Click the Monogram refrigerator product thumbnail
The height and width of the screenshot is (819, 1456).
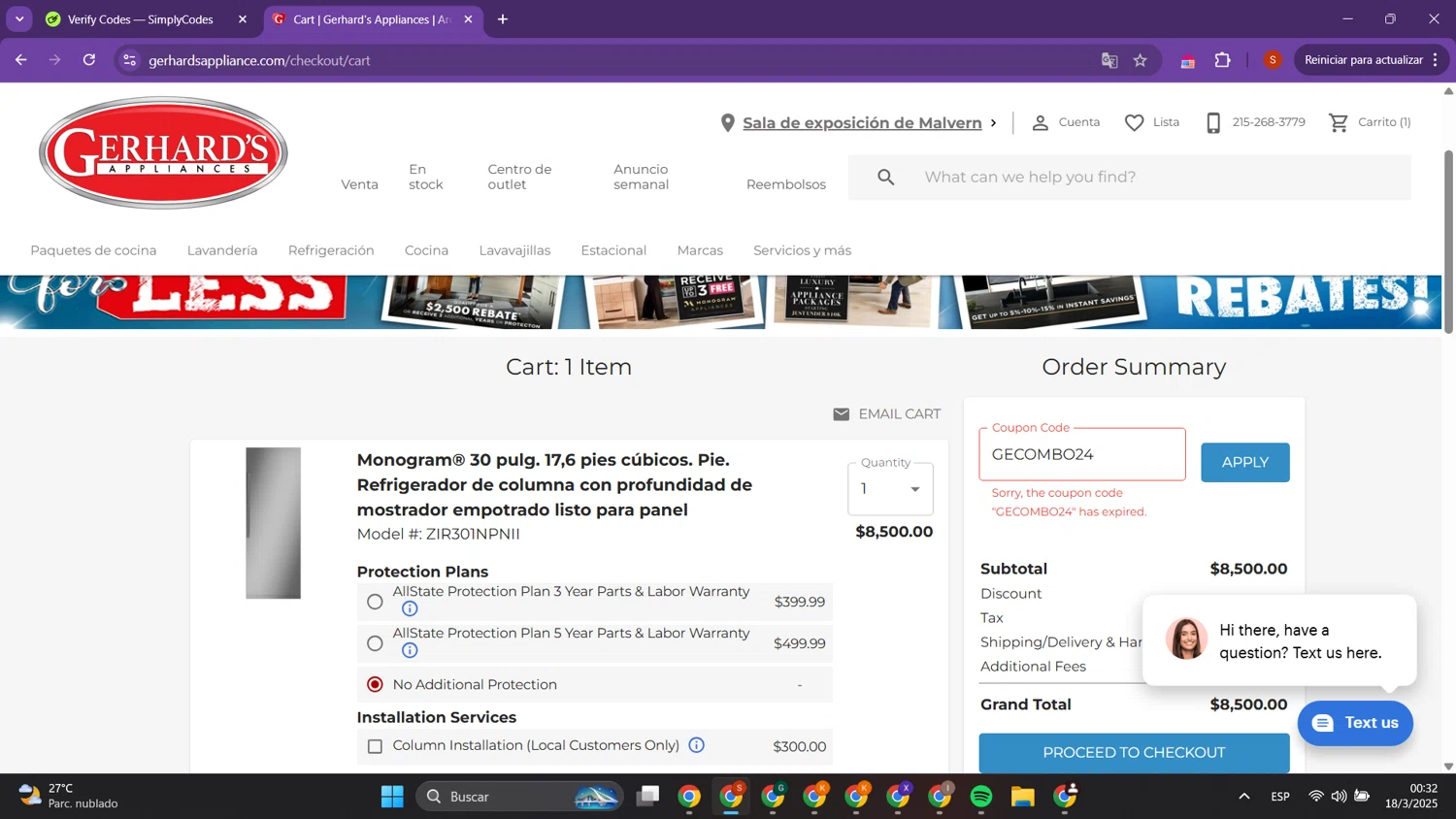click(x=273, y=523)
